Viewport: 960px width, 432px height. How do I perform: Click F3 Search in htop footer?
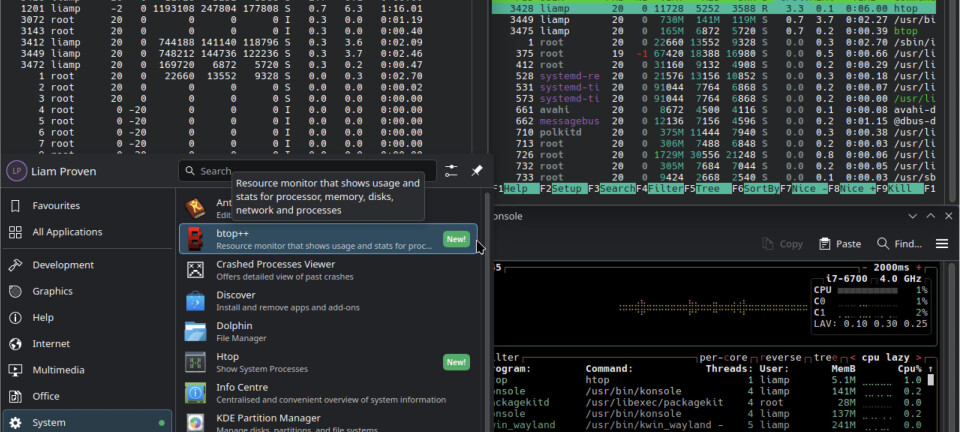[x=612, y=188]
